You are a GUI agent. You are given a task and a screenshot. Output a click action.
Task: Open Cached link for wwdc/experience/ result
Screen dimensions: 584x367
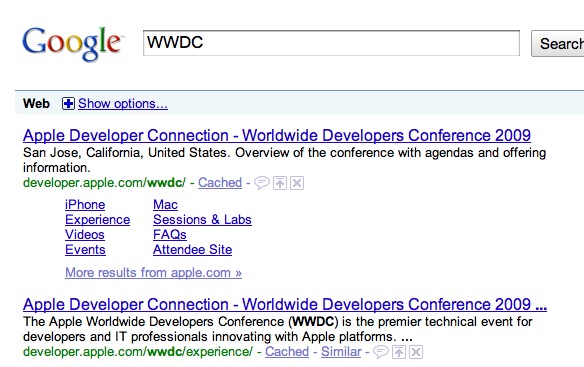(x=287, y=351)
